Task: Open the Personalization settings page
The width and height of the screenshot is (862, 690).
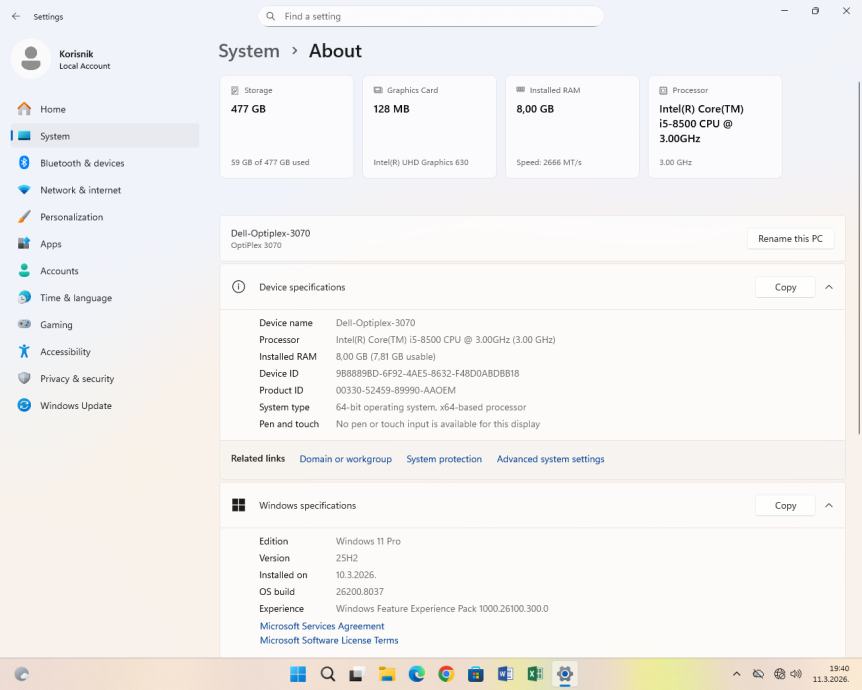Action: 71,217
